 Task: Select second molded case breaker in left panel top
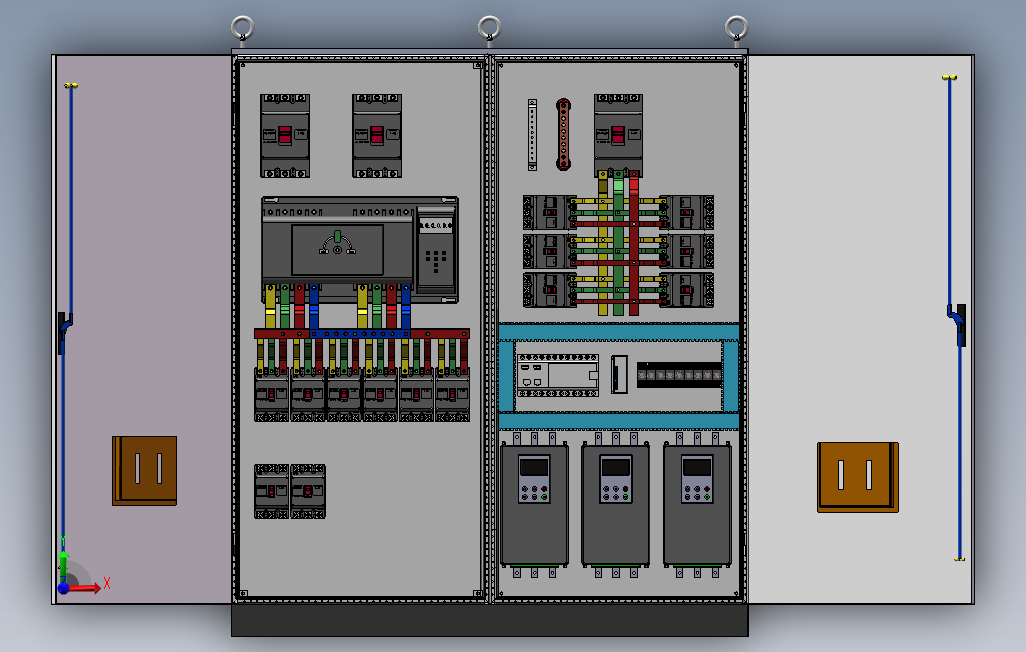pyautogui.click(x=377, y=136)
